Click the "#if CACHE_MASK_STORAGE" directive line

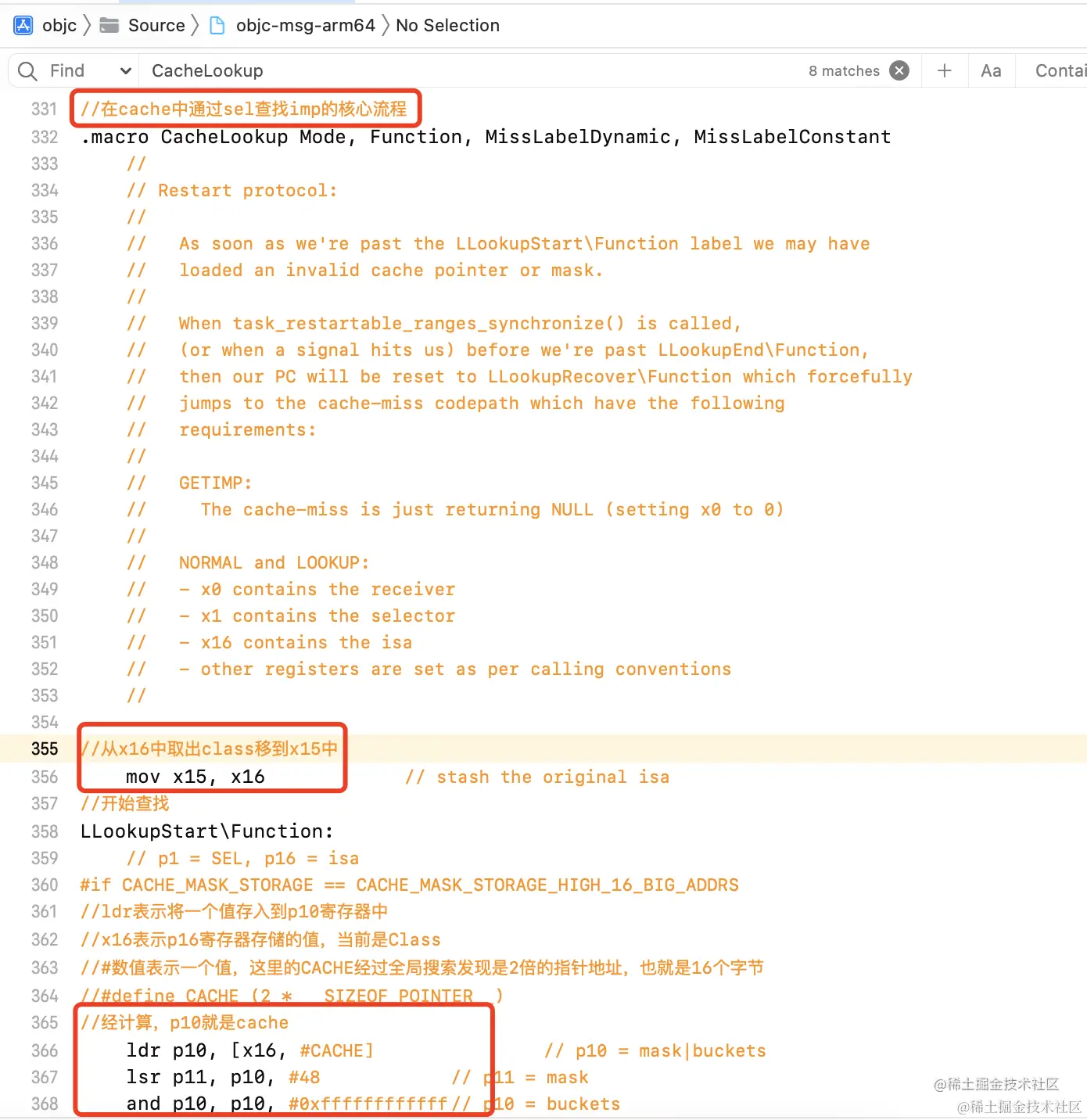(409, 885)
